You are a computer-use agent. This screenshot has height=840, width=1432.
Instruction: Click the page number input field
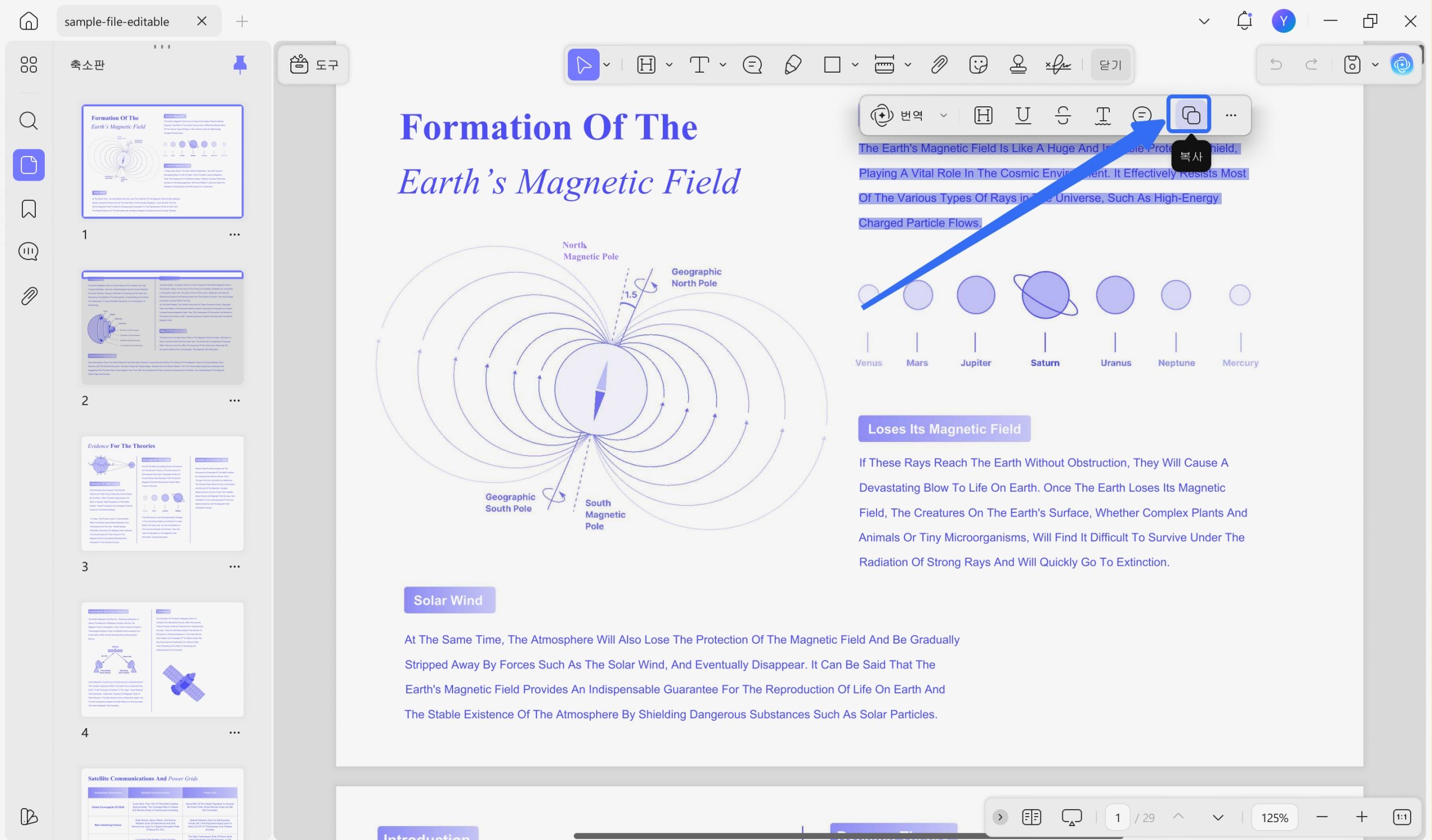point(1117,817)
